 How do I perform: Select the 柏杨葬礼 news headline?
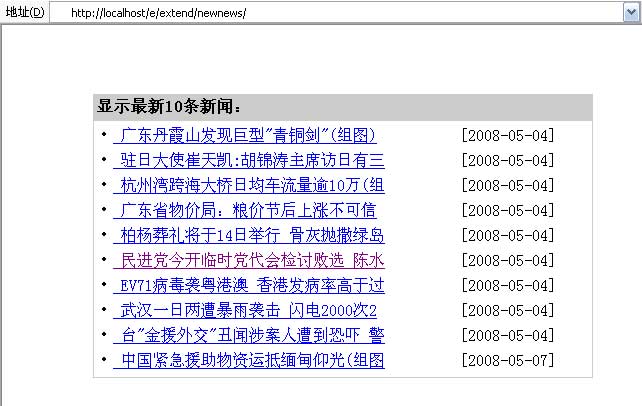coord(249,235)
